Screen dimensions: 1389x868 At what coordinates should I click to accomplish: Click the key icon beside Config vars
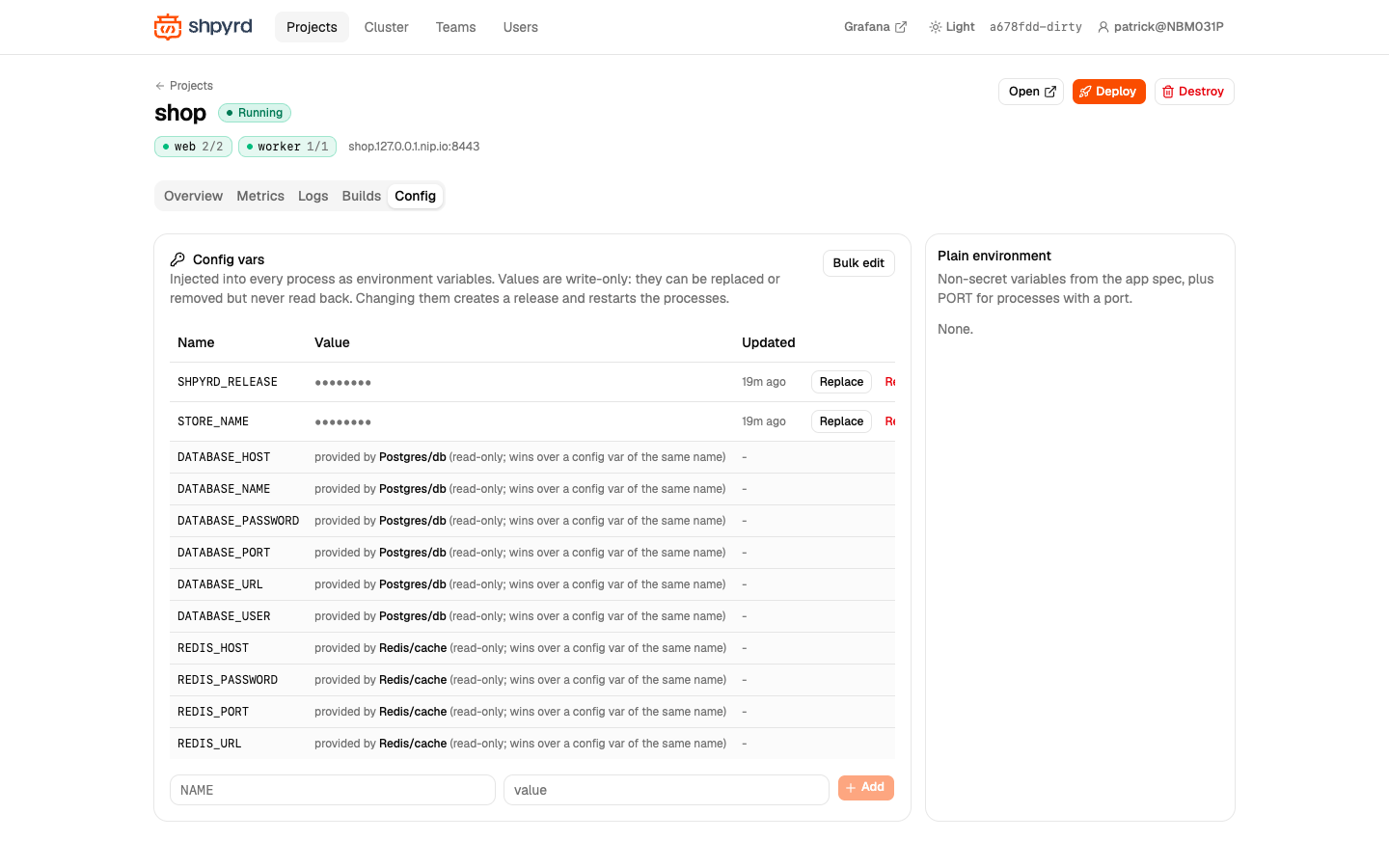tap(177, 259)
